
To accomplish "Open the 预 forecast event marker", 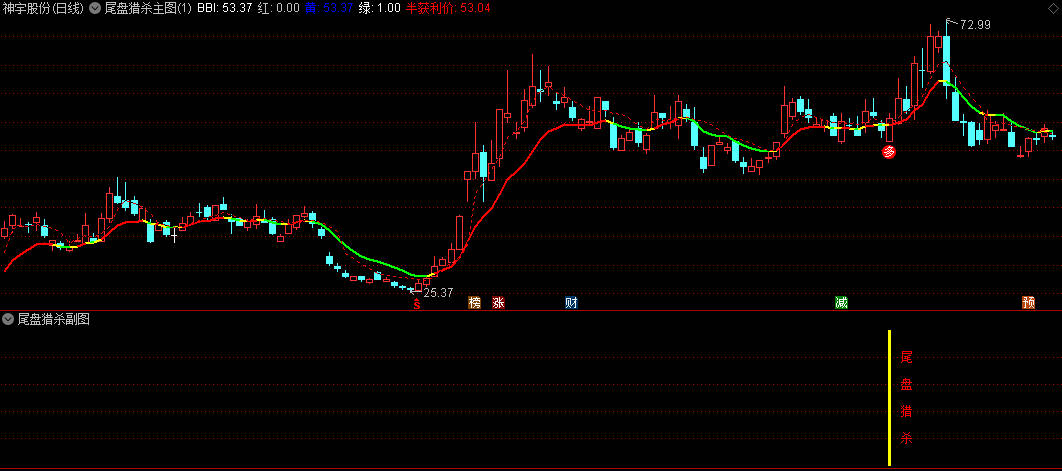I will pos(1028,303).
